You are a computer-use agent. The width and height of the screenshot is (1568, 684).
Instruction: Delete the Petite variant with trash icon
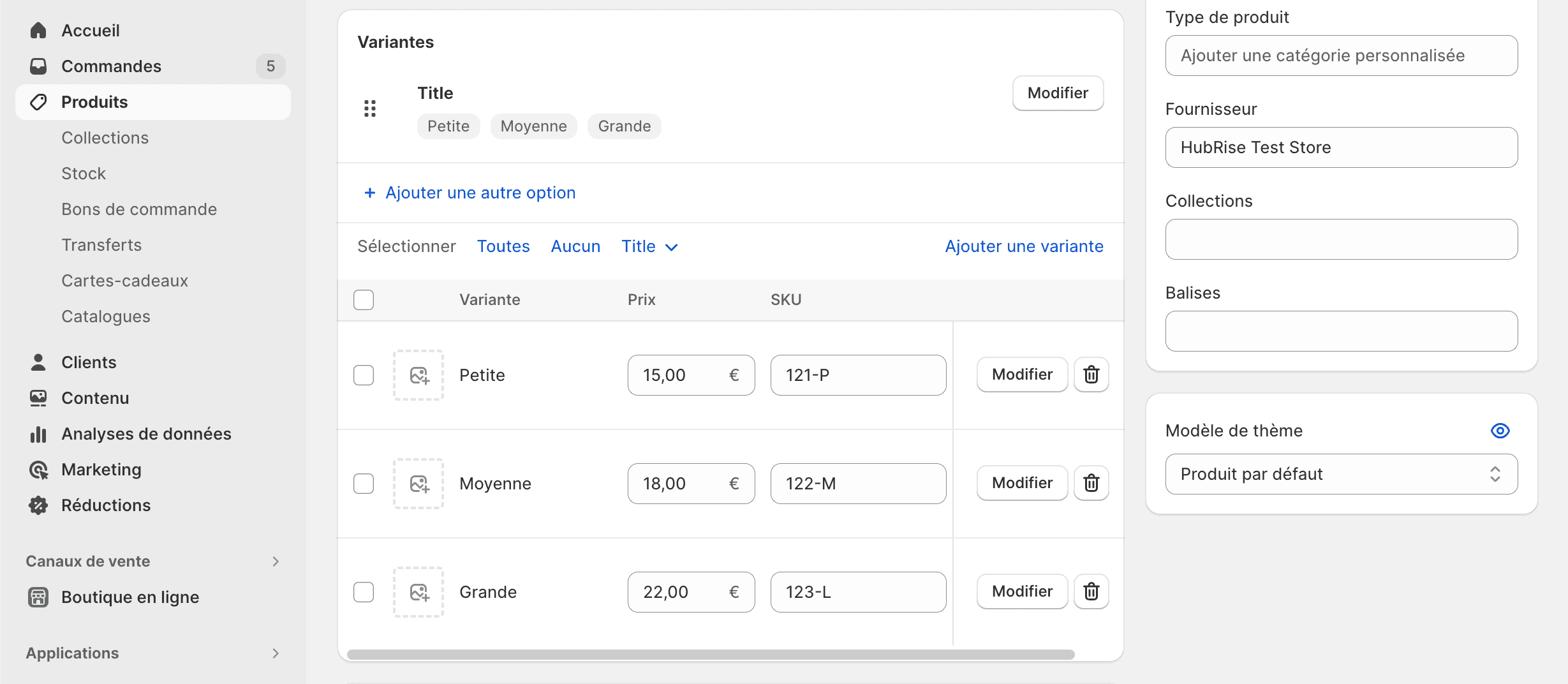point(1091,375)
